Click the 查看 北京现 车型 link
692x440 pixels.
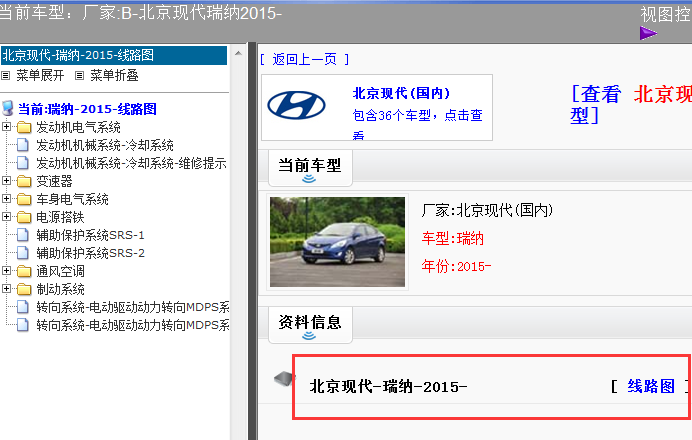pos(631,105)
